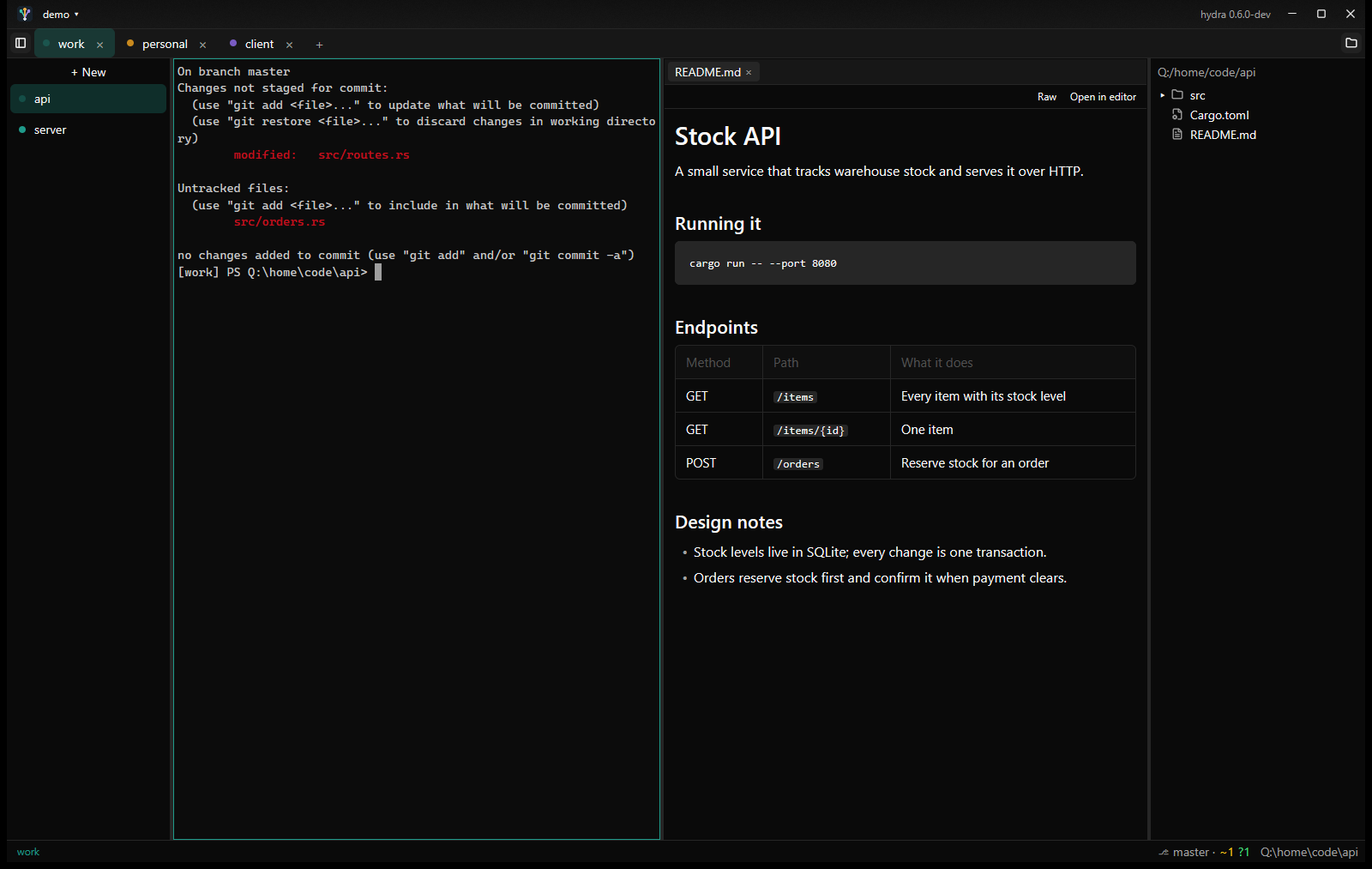Screen dimensions: 1372x869
Task: Expand the src folder arrow
Action: coord(1163,95)
